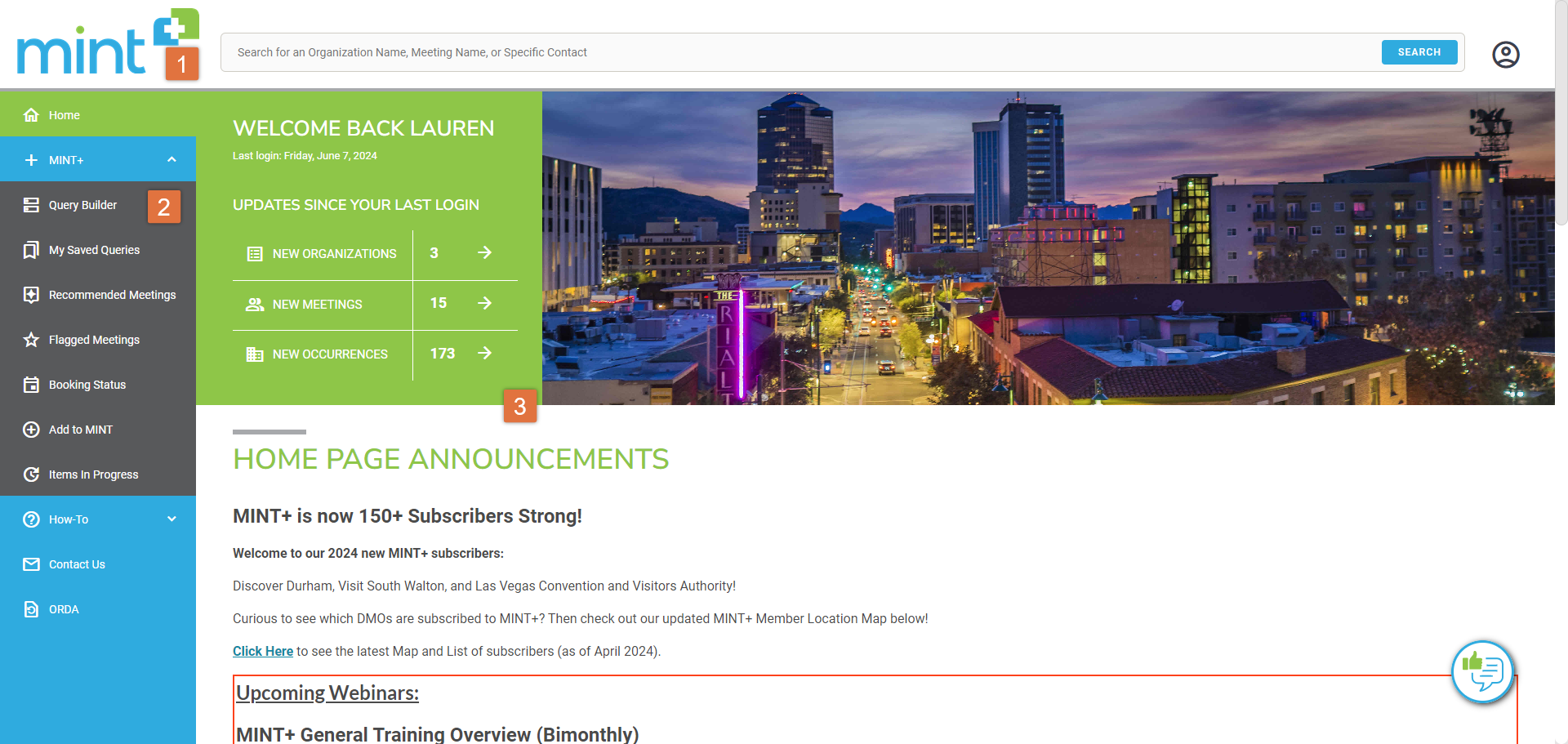The image size is (1568, 744).
Task: Open ORDA from the sidebar
Action: [98, 609]
